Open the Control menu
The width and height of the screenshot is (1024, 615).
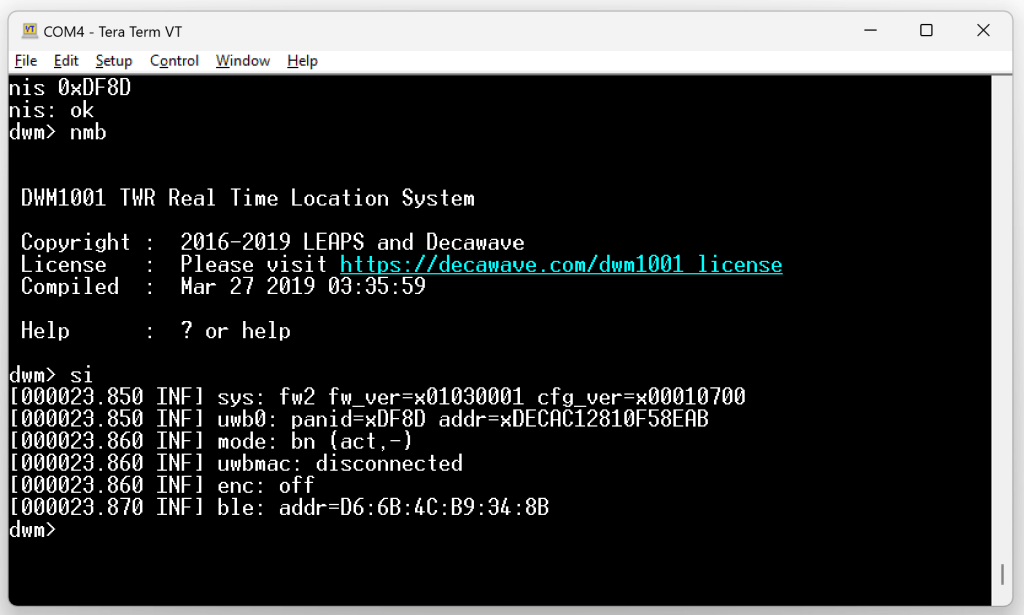(x=174, y=61)
